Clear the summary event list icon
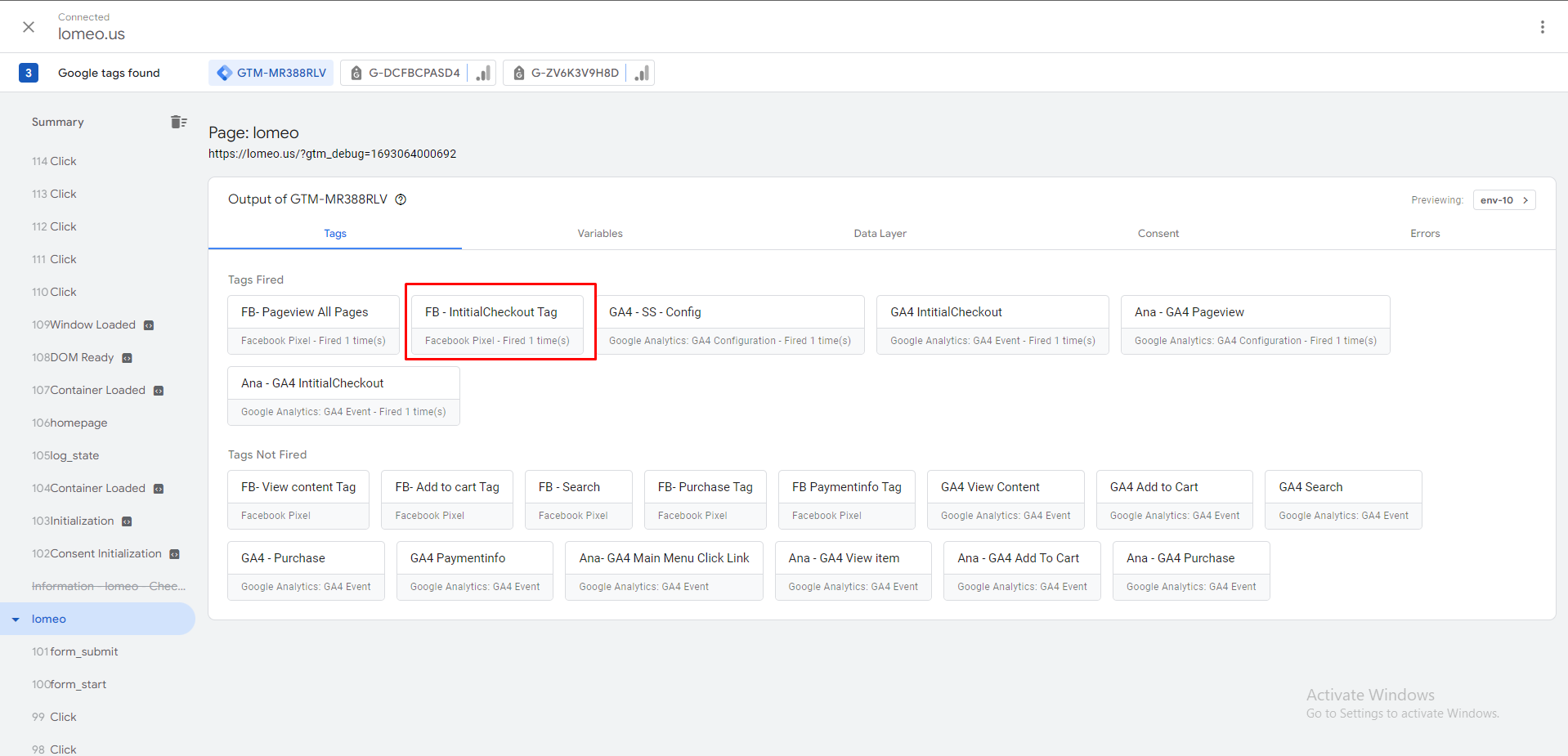The width and height of the screenshot is (1568, 756). pos(178,122)
